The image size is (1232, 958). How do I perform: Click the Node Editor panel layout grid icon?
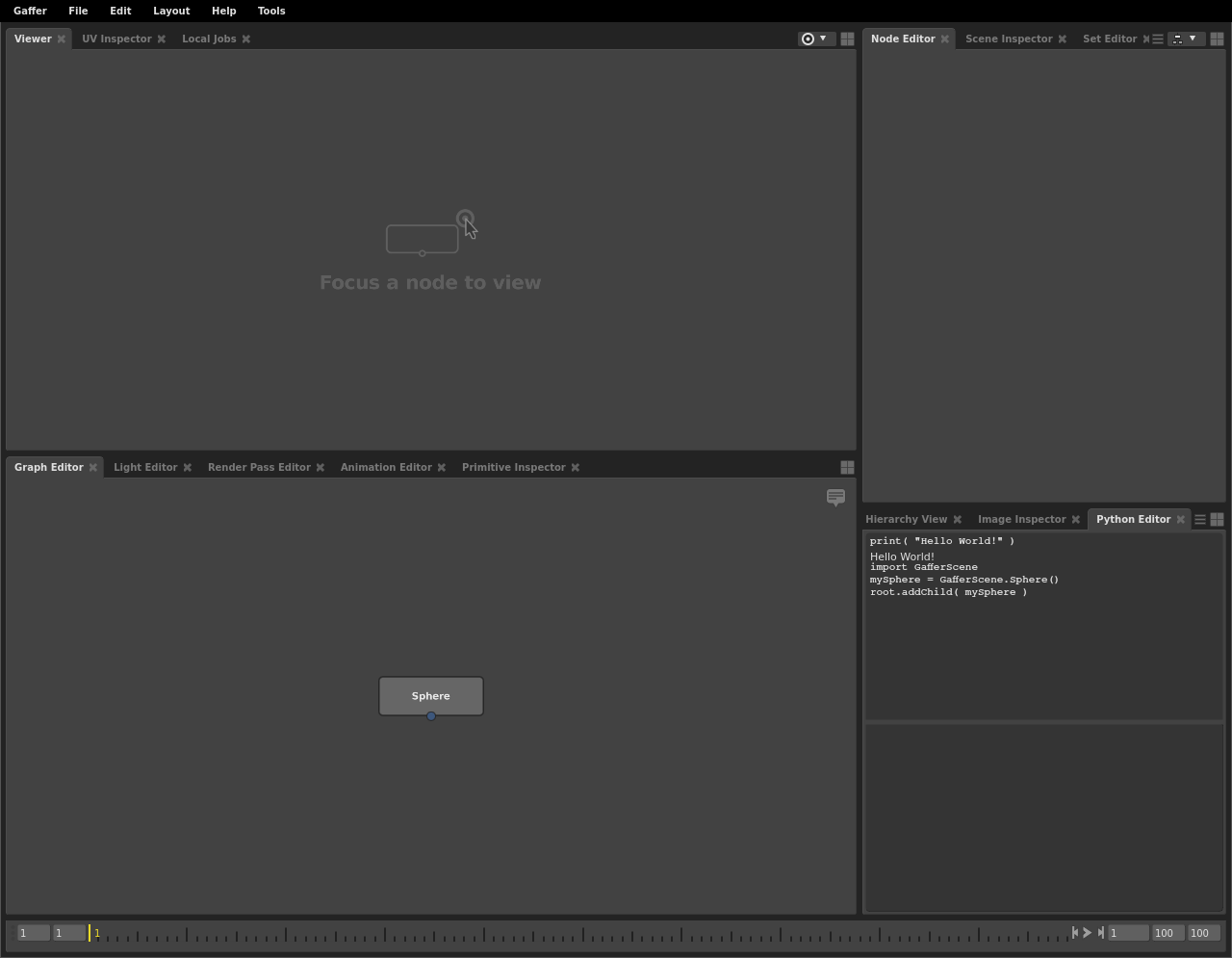[1217, 39]
